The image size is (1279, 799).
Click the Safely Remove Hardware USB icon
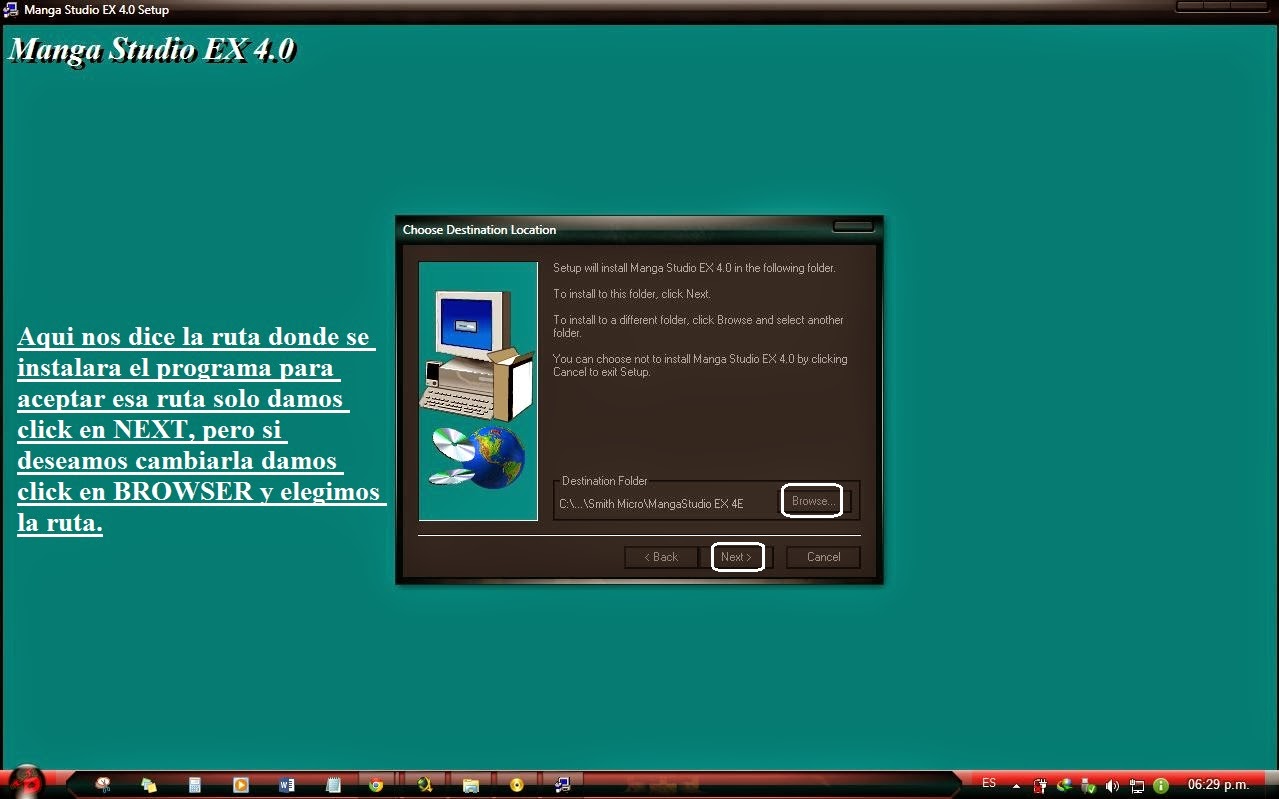click(1088, 786)
